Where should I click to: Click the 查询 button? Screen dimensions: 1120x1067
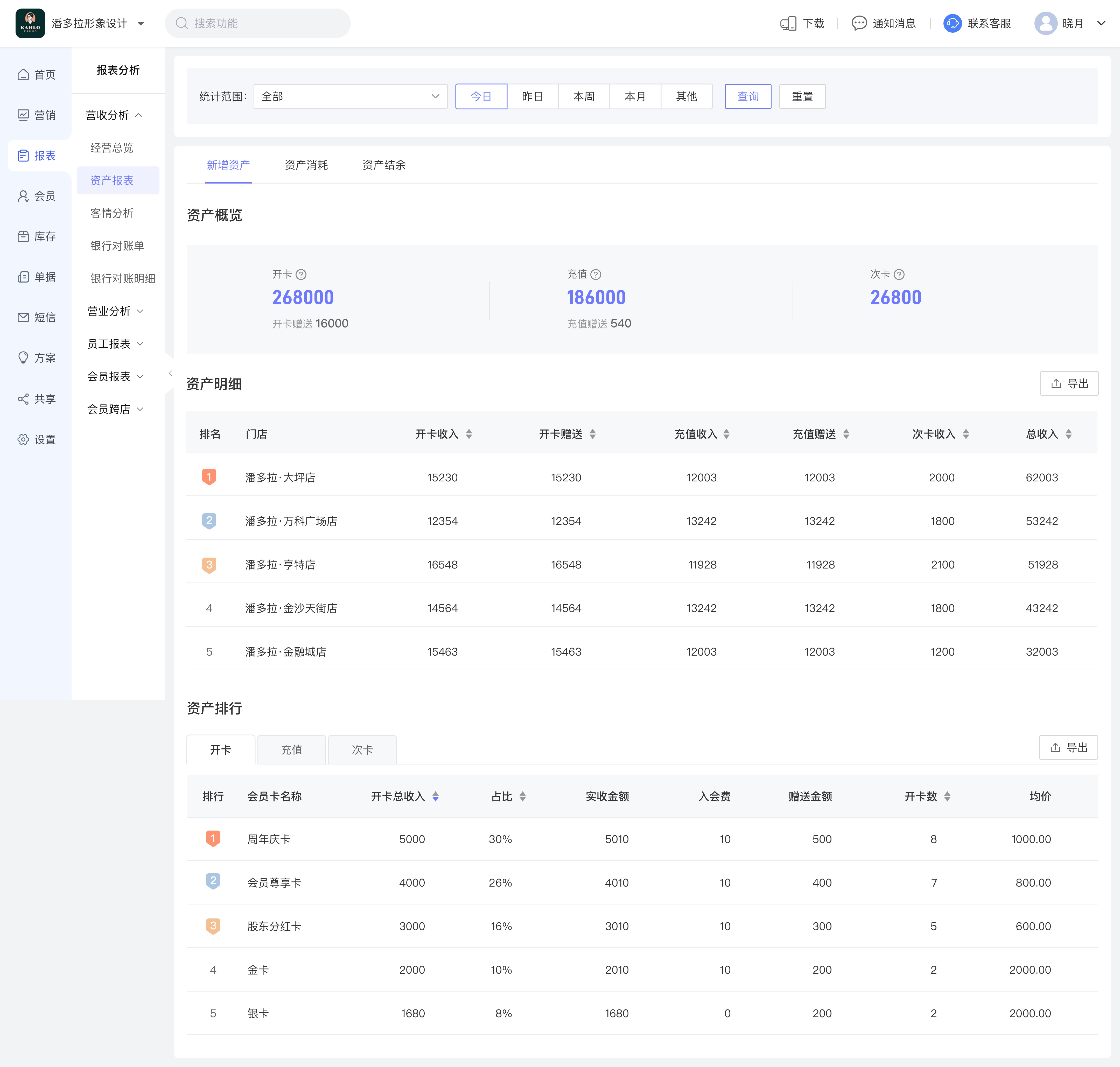747,97
